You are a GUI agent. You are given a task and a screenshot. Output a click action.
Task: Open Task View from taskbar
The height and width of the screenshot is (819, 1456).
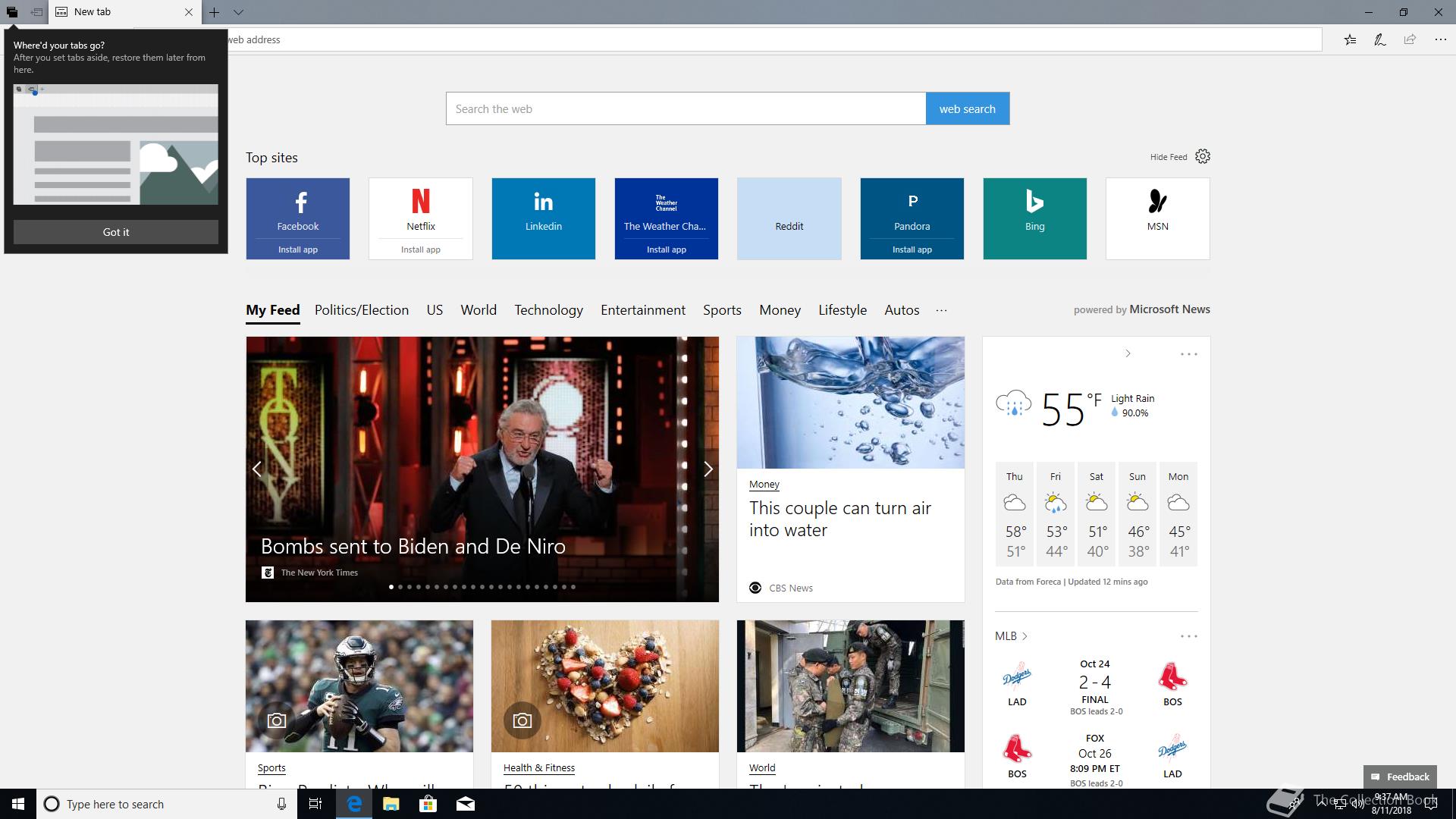click(x=315, y=804)
